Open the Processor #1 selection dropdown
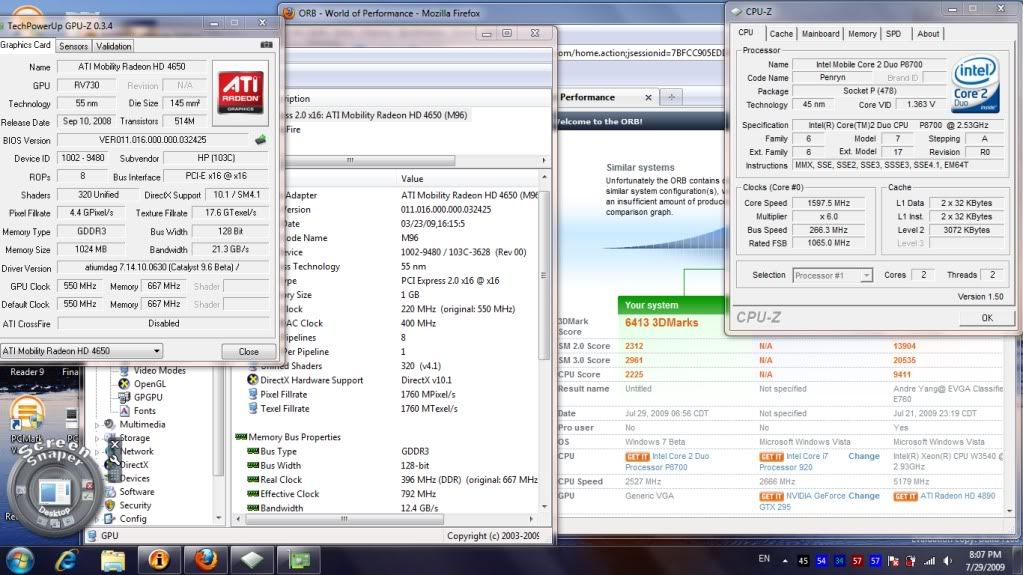Image resolution: width=1023 pixels, height=575 pixels. (x=832, y=275)
